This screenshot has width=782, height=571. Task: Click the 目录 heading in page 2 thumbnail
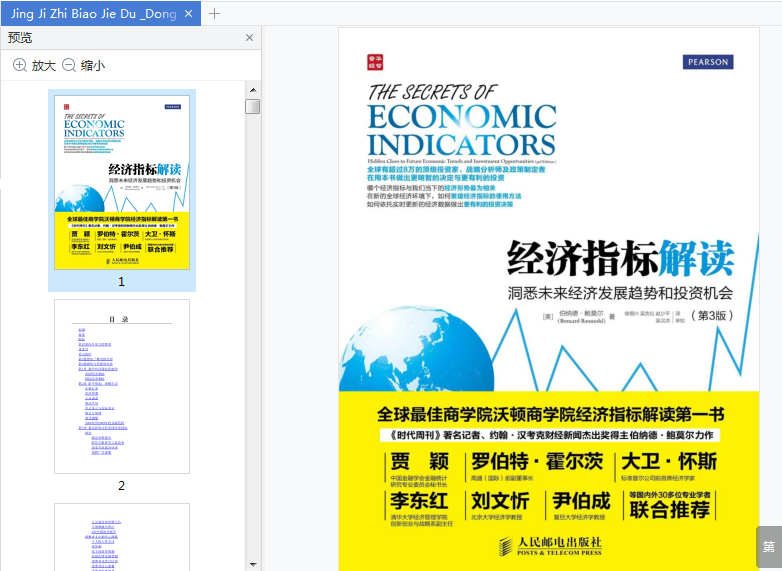(119, 319)
